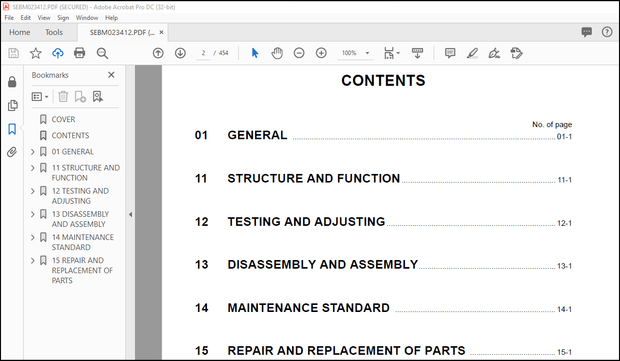Open the Edit menu

[x=25, y=18]
